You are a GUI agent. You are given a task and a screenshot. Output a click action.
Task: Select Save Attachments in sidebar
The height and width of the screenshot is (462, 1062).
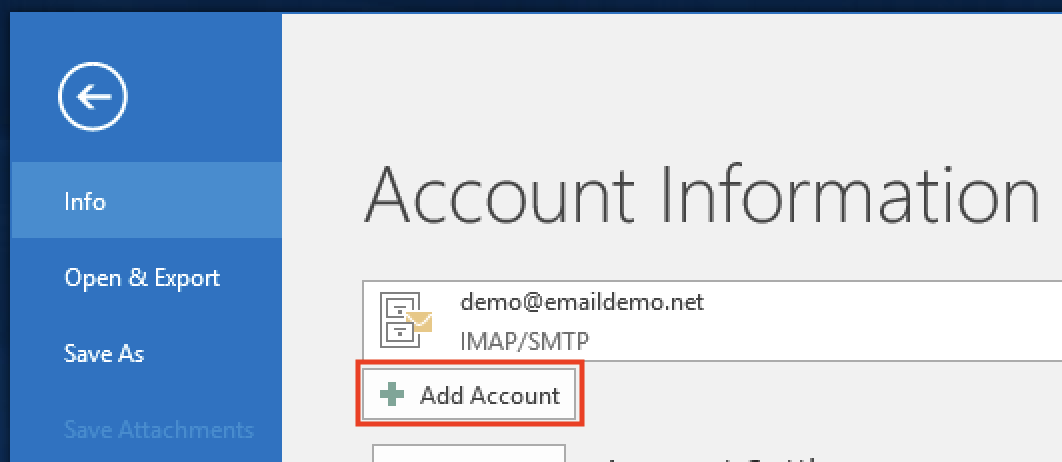click(146, 429)
